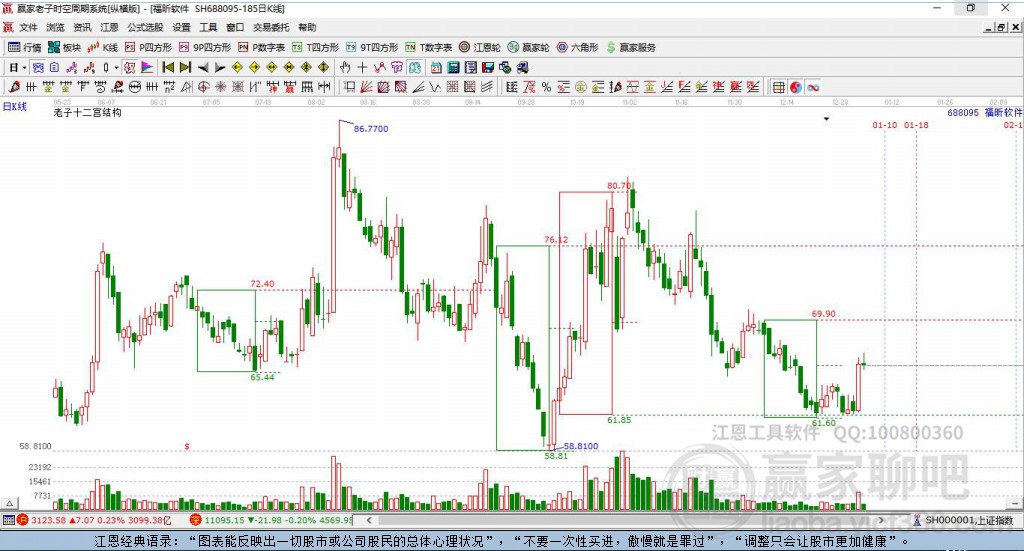Open the P四方形 tool
The height and width of the screenshot is (551, 1024).
(x=148, y=47)
